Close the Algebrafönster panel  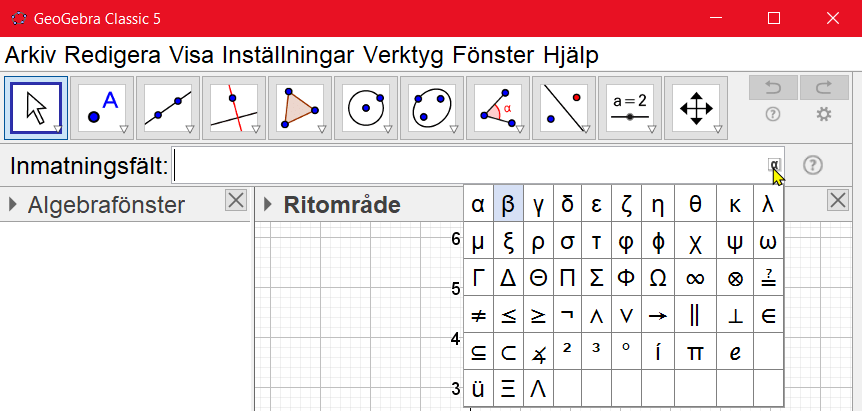235,201
